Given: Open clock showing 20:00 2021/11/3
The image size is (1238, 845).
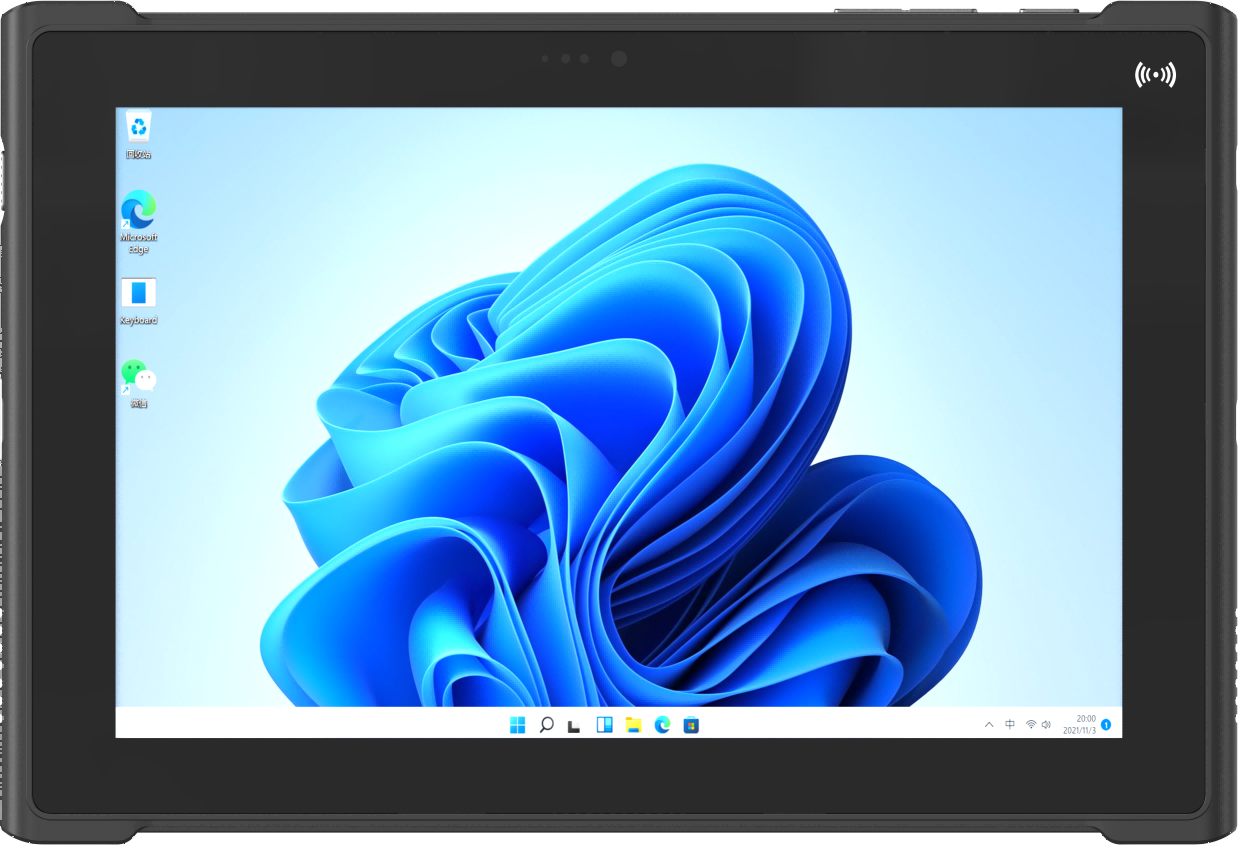Looking at the screenshot, I should tap(1080, 724).
